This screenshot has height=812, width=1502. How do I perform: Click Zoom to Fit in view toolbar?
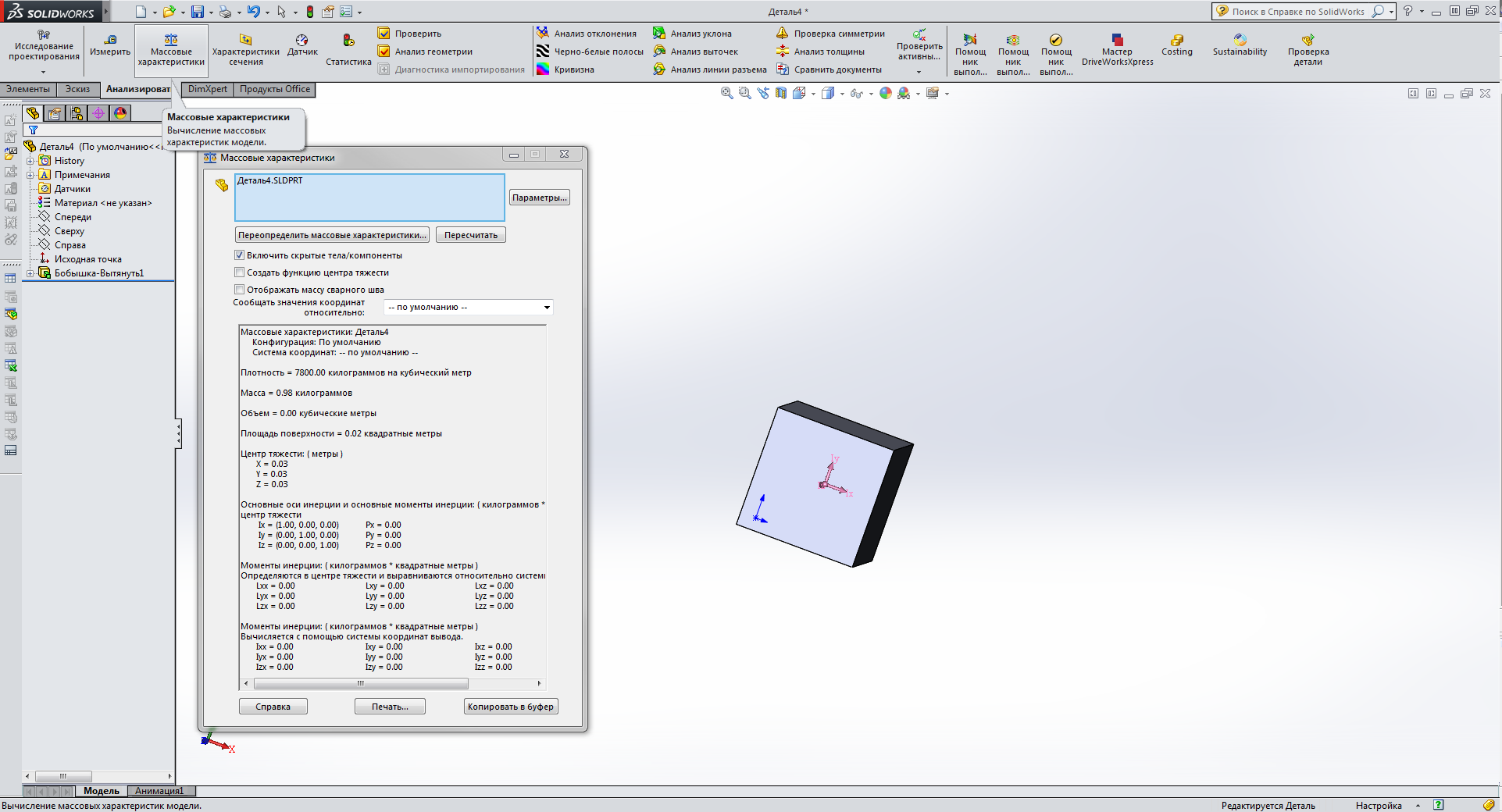point(727,93)
